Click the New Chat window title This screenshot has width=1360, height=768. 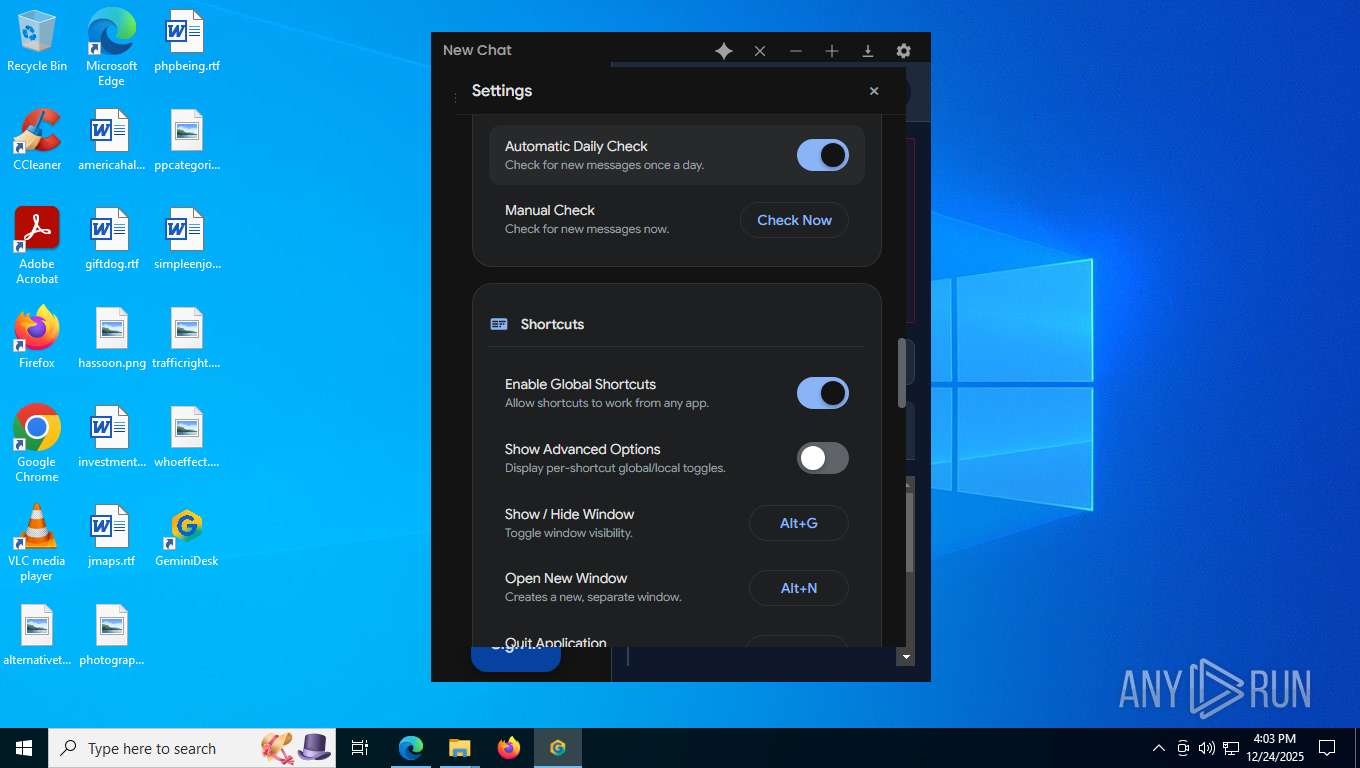click(x=477, y=50)
